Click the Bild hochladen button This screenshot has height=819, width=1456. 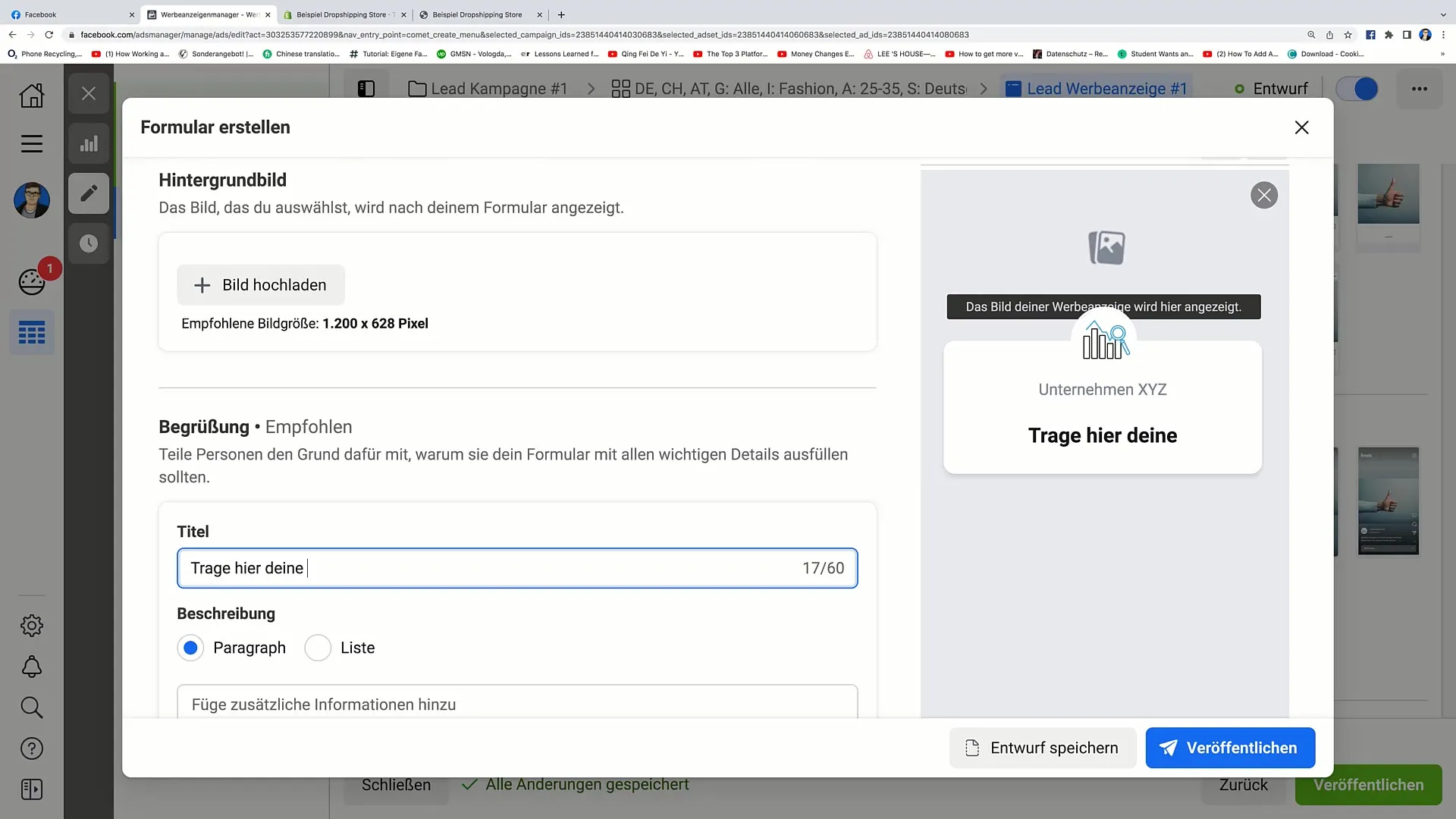click(261, 285)
